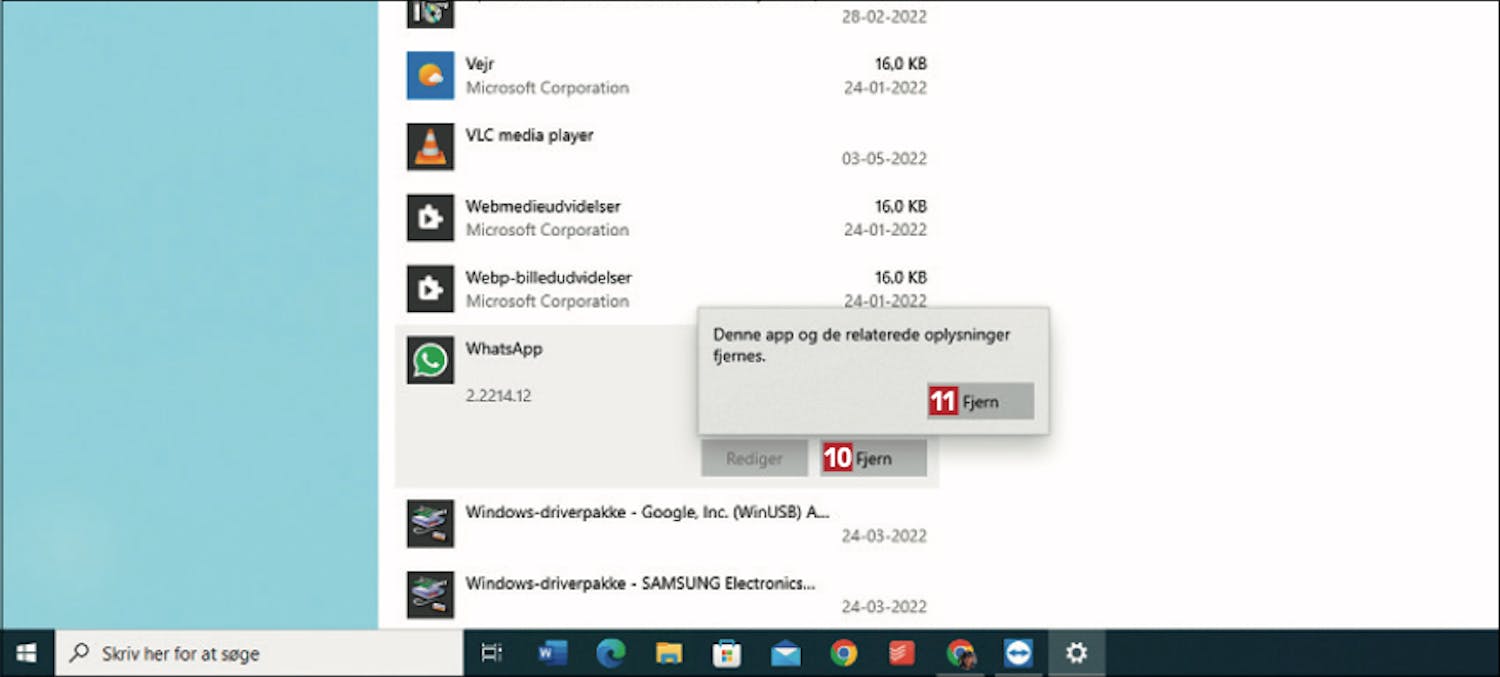Open Microsoft Store from the taskbar
This screenshot has width=1500, height=677.
[x=727, y=653]
